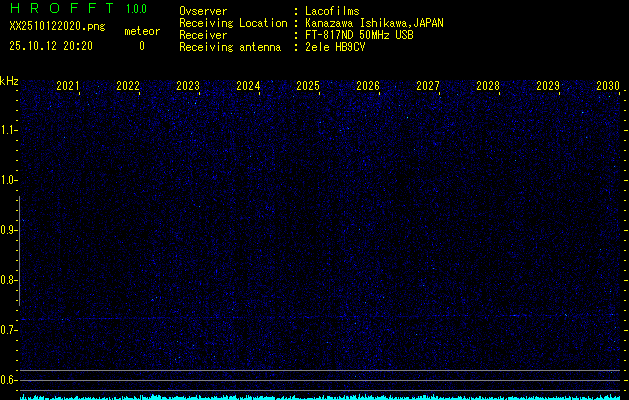
Task: Select the 2030 time marker
Action: click(608, 86)
